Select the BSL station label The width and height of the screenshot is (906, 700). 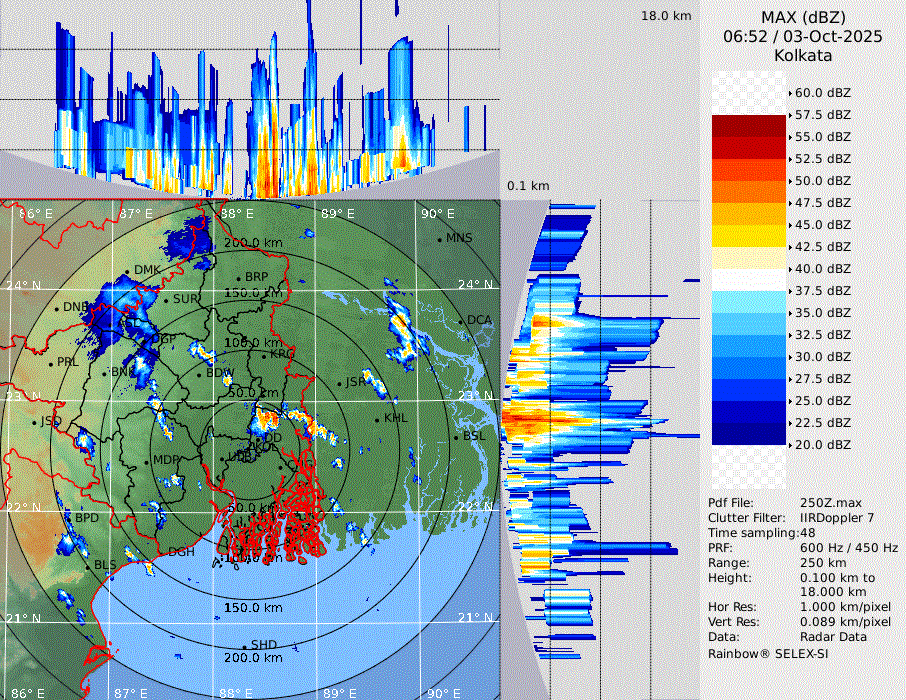[473, 437]
